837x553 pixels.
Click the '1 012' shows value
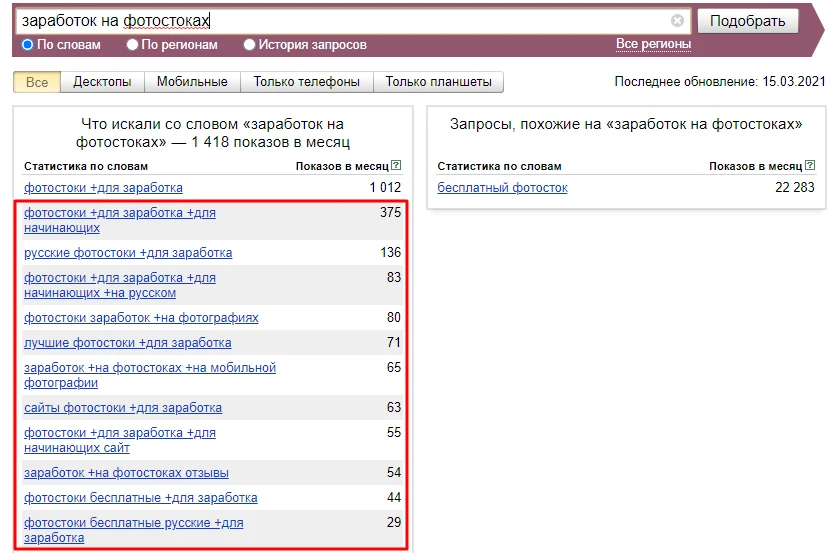tap(385, 187)
